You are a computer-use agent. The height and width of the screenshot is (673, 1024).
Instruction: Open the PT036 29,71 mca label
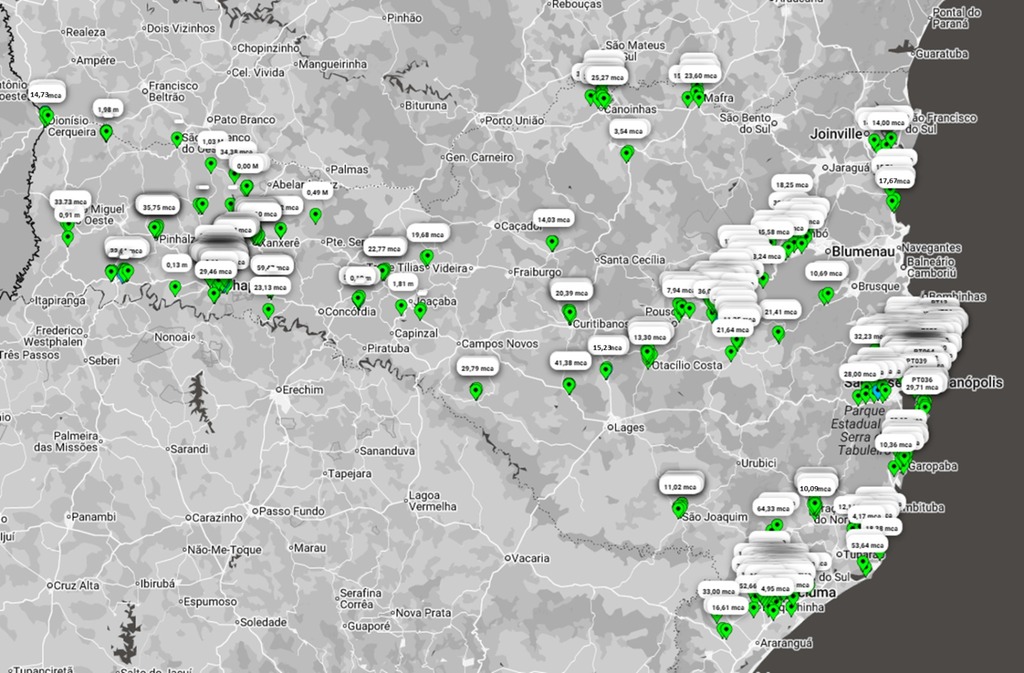(920, 384)
